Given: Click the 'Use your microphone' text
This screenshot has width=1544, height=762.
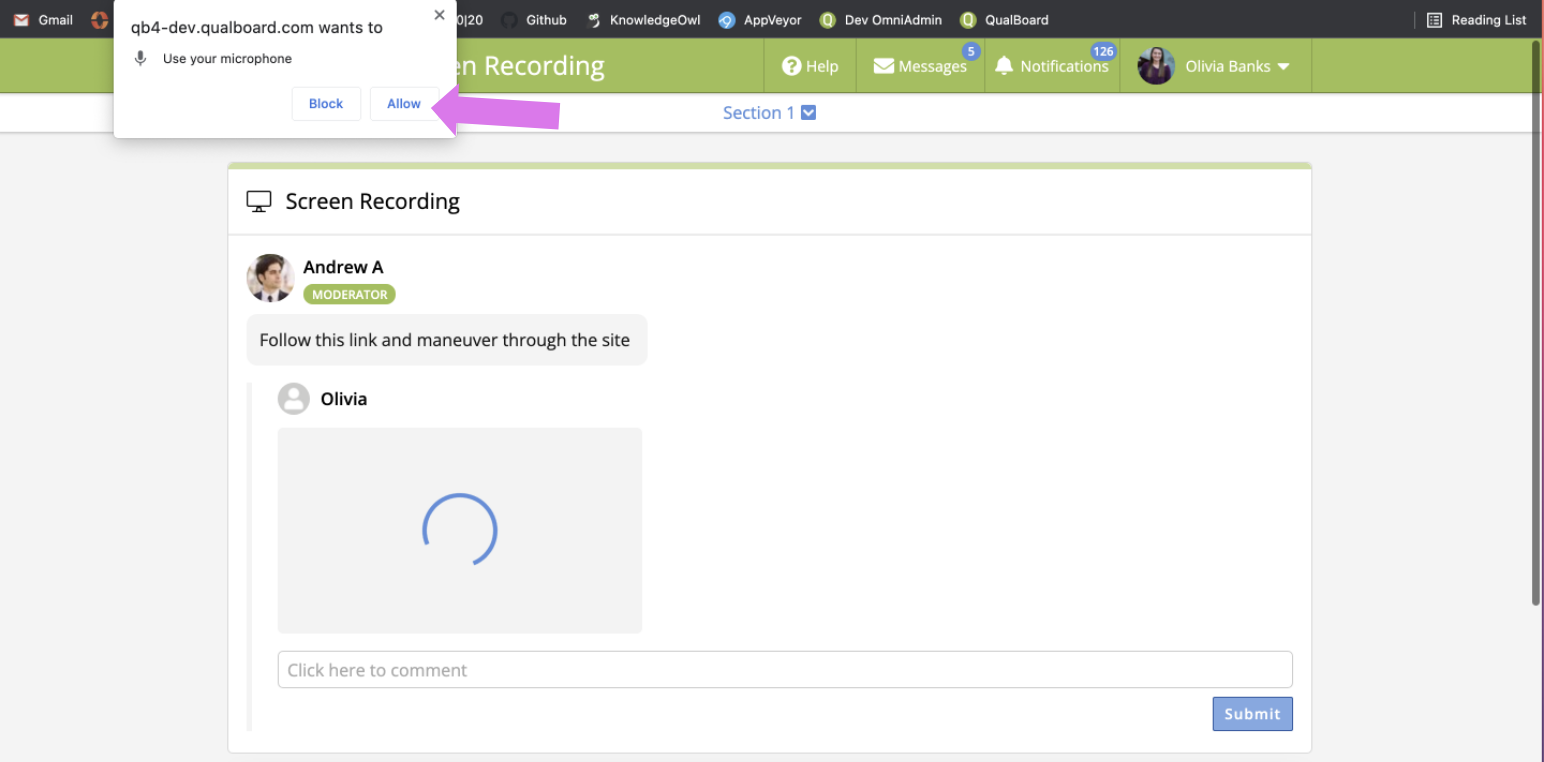Looking at the screenshot, I should 228,59.
